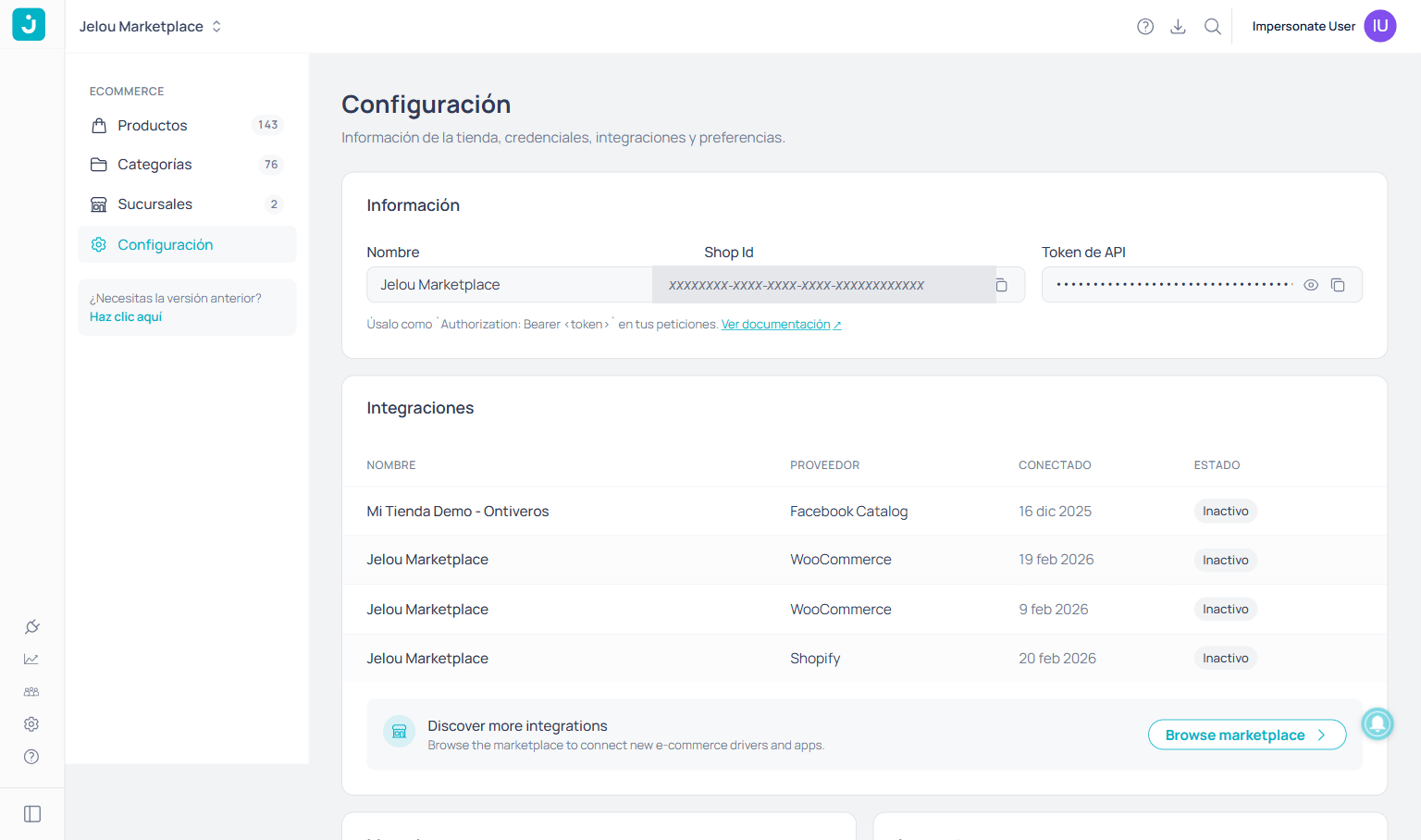Click the 'Facebook Catalog' provider cell

849,512
